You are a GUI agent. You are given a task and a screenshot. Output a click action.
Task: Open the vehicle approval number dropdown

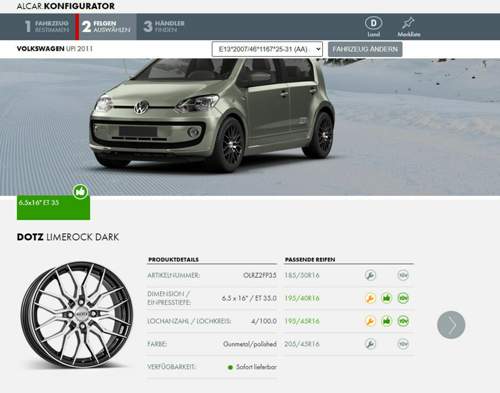(267, 49)
